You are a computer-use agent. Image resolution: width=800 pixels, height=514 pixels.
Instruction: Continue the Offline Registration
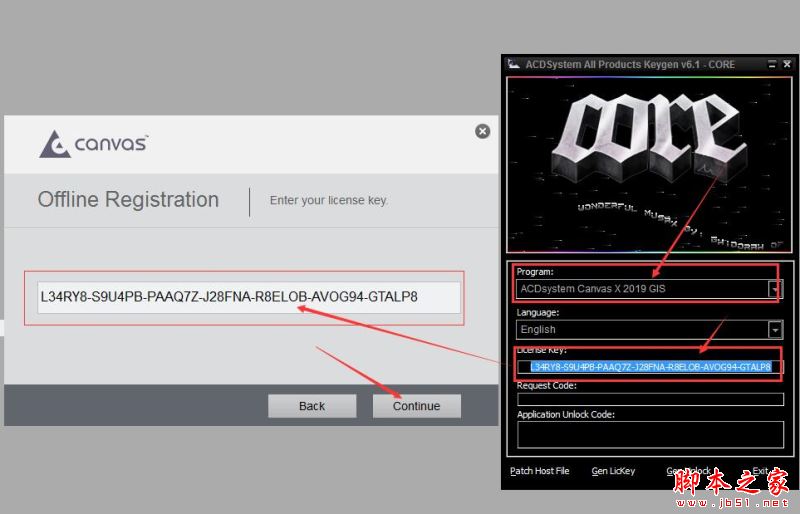coord(416,406)
